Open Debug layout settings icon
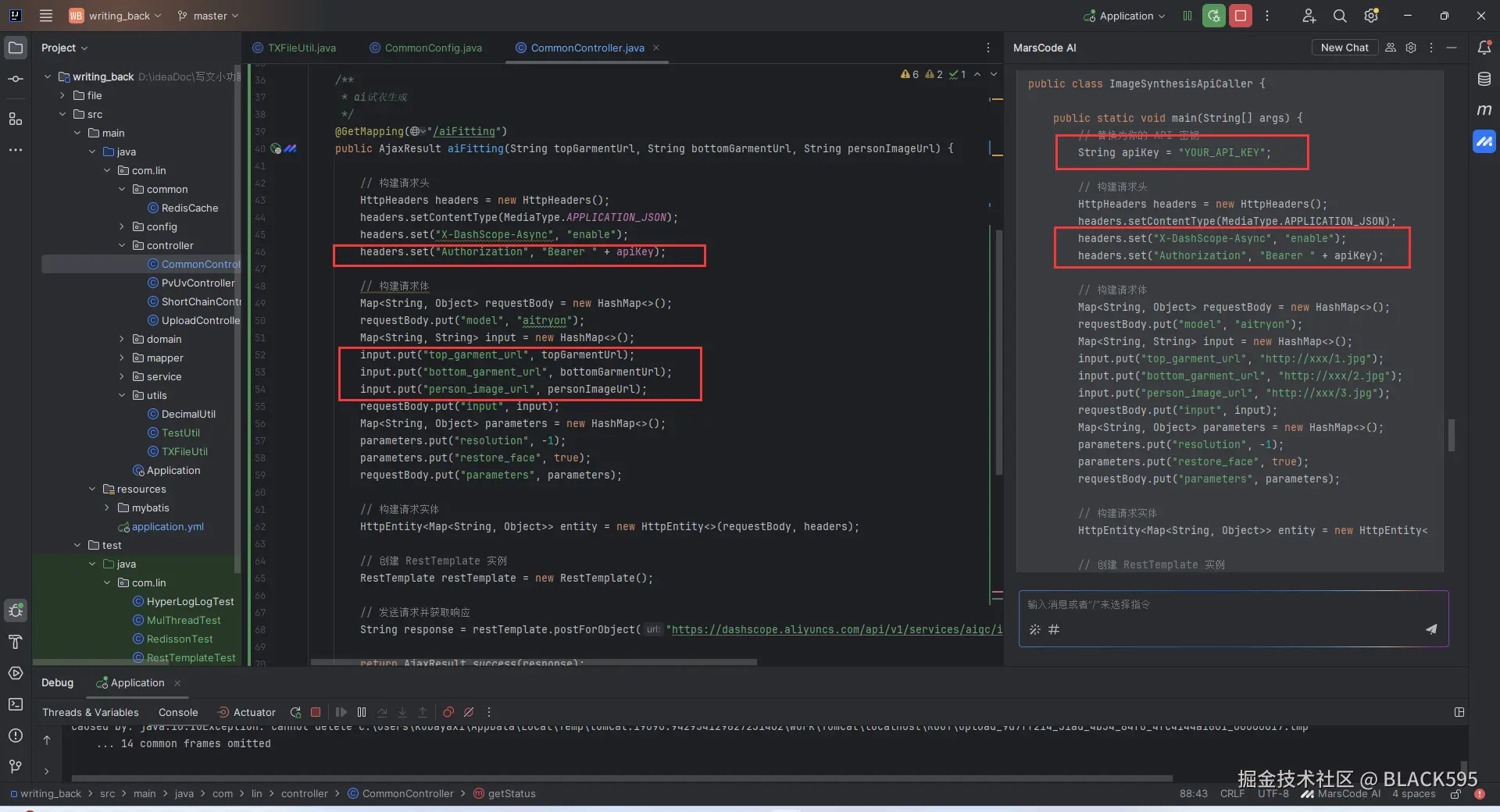 click(x=1459, y=712)
